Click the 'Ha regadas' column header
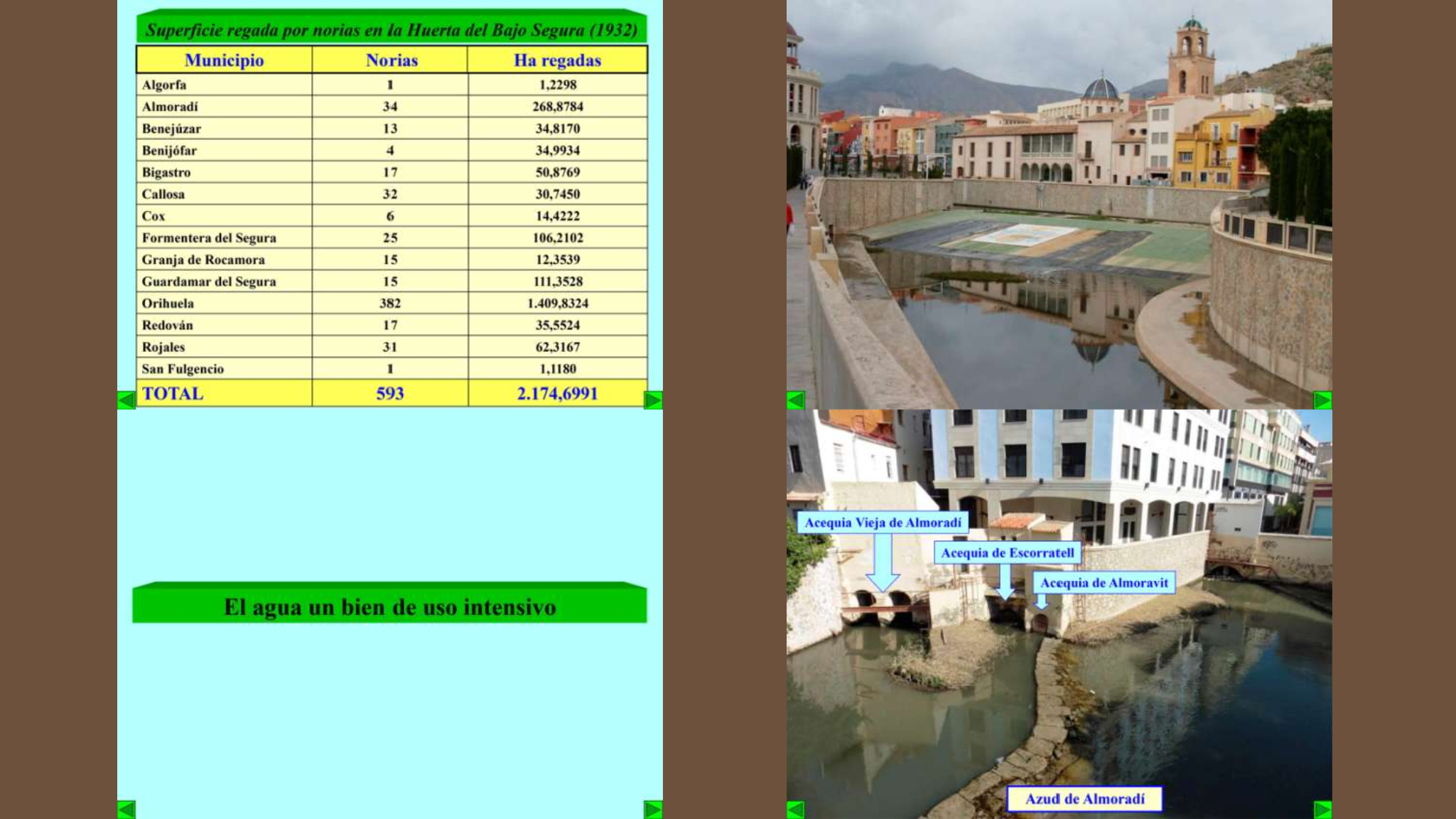Image resolution: width=1456 pixels, height=819 pixels. pos(558,60)
